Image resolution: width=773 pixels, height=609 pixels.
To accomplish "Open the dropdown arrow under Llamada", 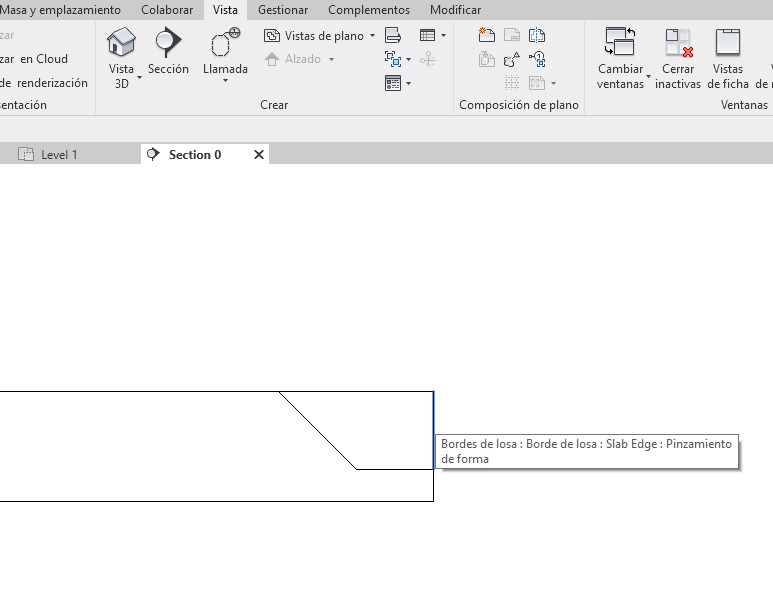I will tap(225, 82).
